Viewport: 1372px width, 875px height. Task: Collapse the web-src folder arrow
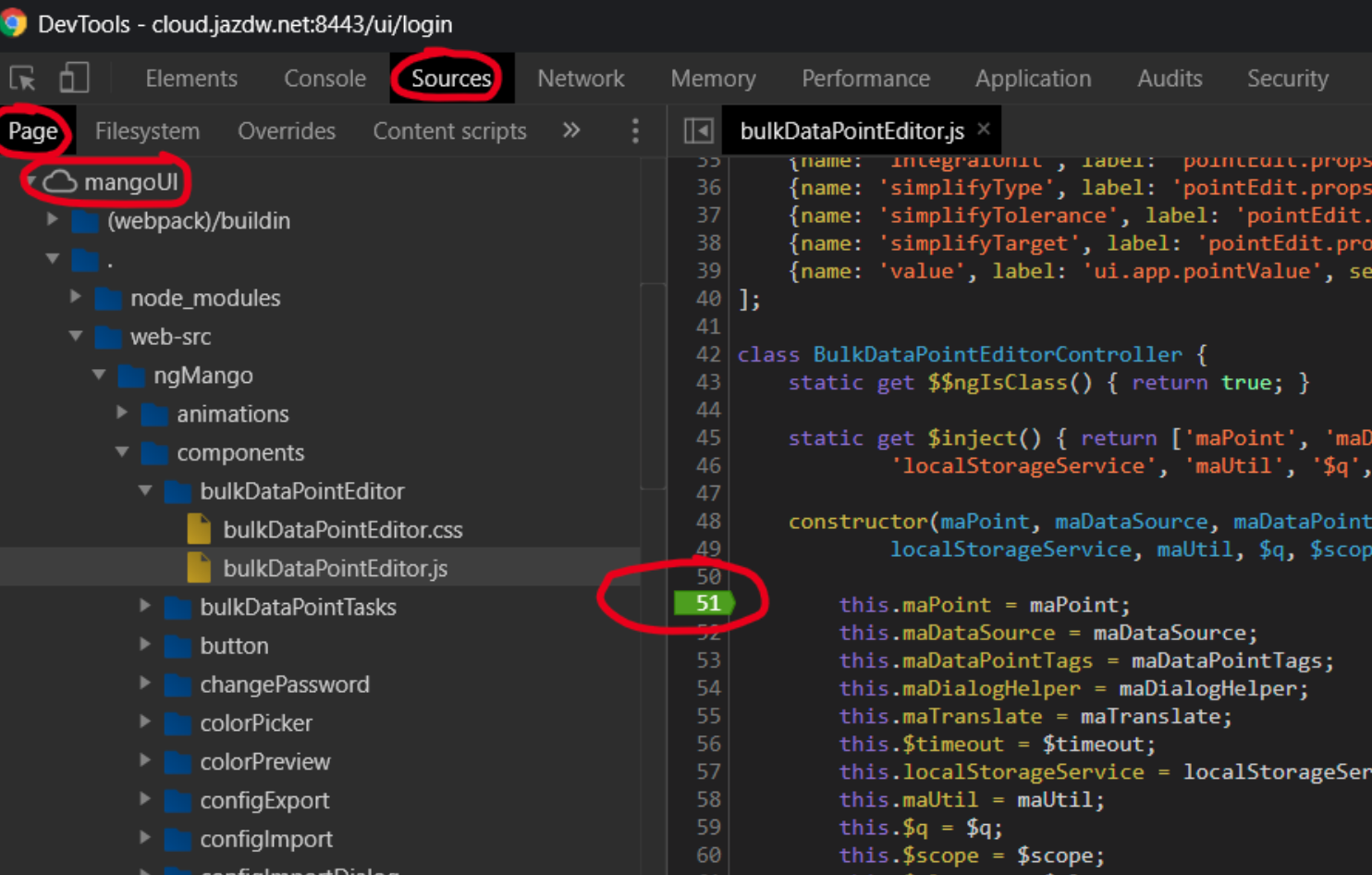[x=76, y=336]
